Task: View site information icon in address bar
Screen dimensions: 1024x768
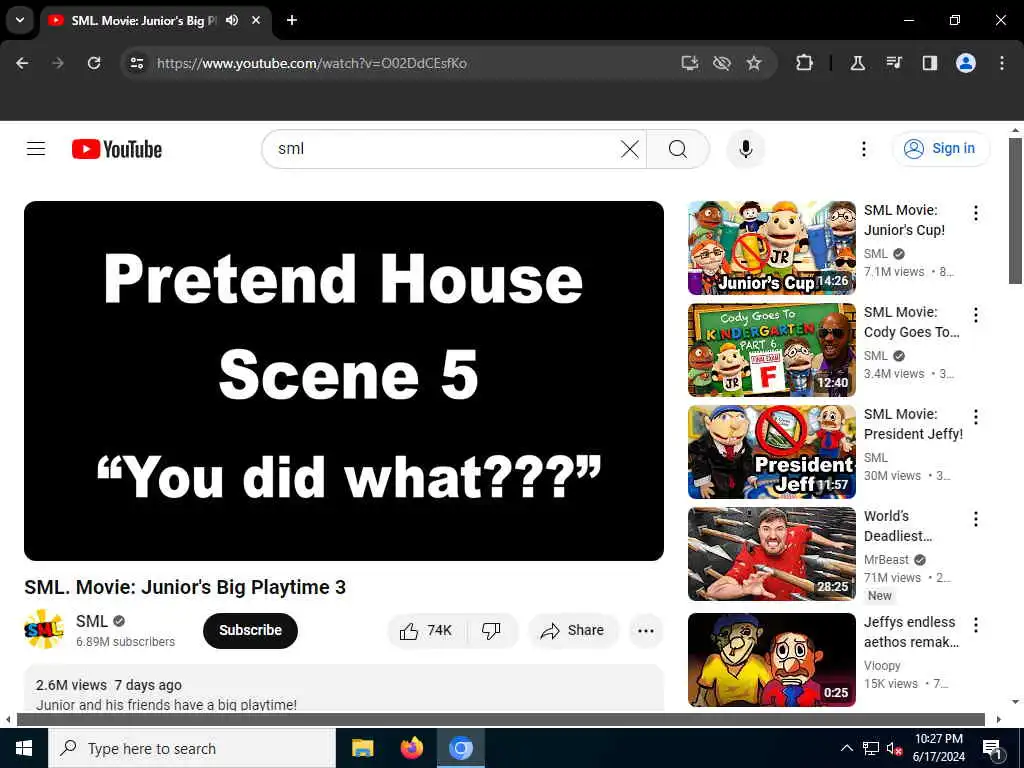Action: (x=136, y=63)
